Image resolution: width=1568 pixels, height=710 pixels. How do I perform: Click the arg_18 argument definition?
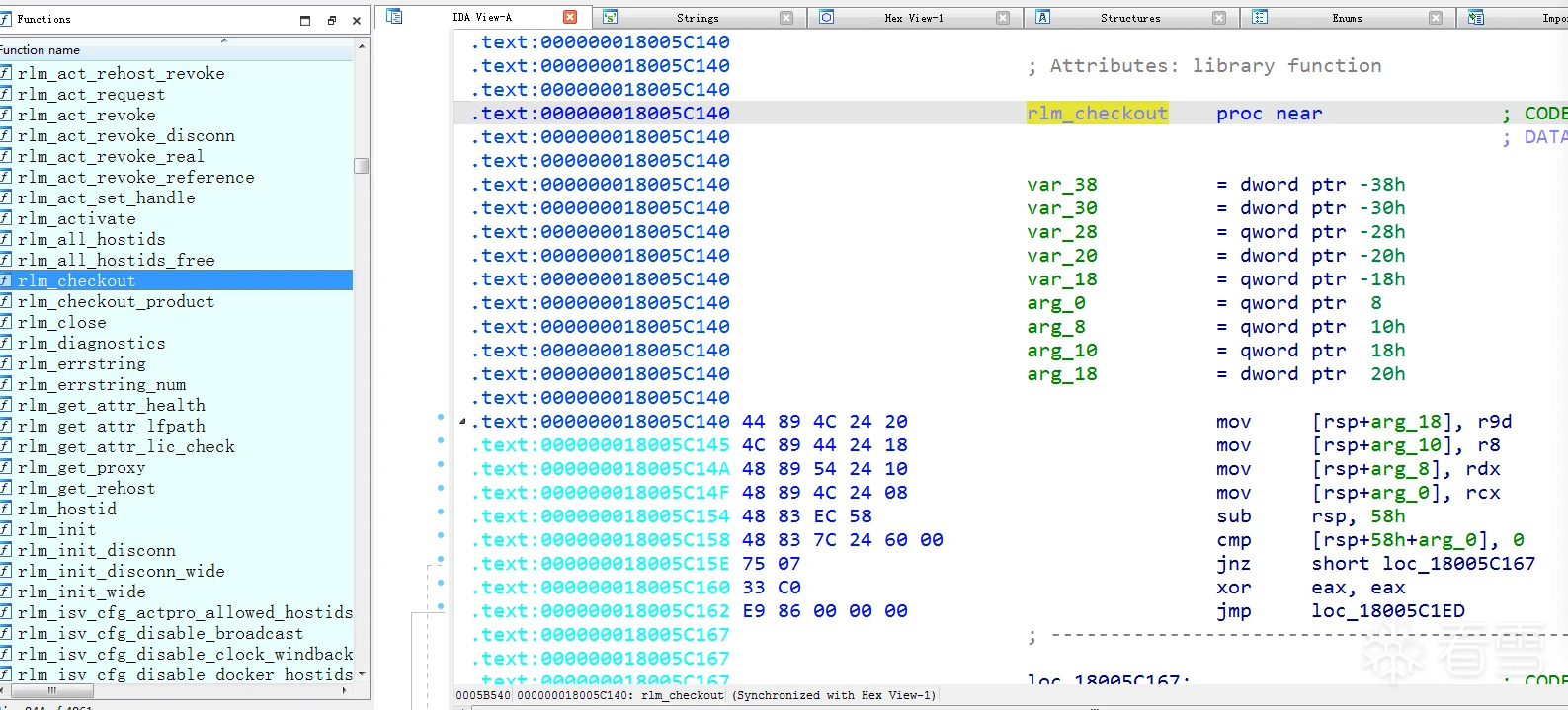[1062, 374]
